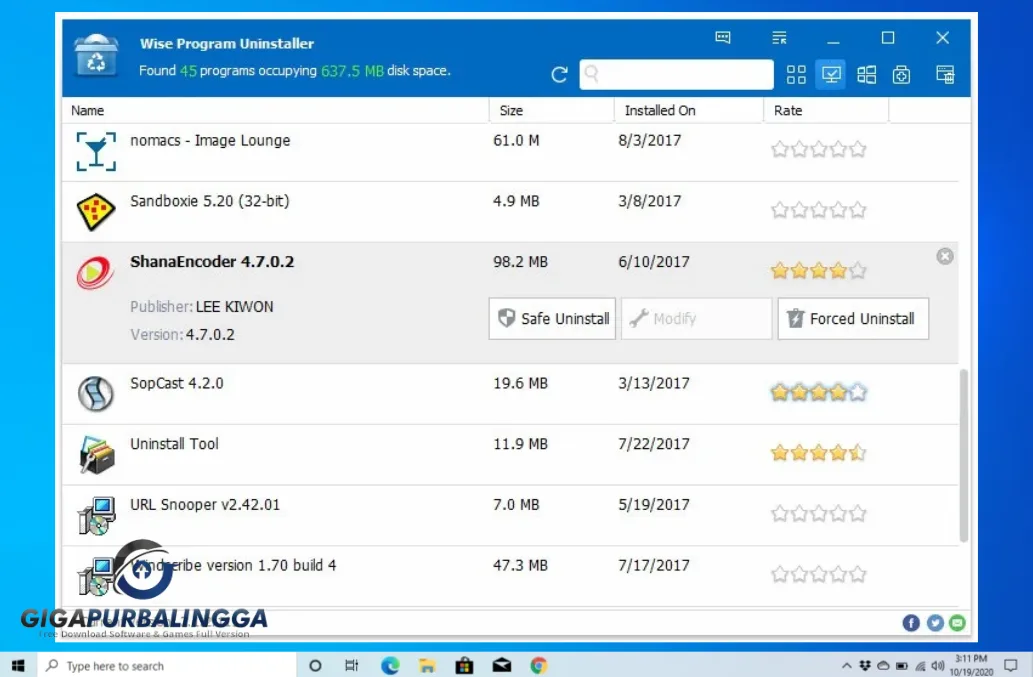Viewport: 1033px width, 677px height.
Task: Click Safe Uninstall for ShanaEncoder
Action: [x=552, y=319]
